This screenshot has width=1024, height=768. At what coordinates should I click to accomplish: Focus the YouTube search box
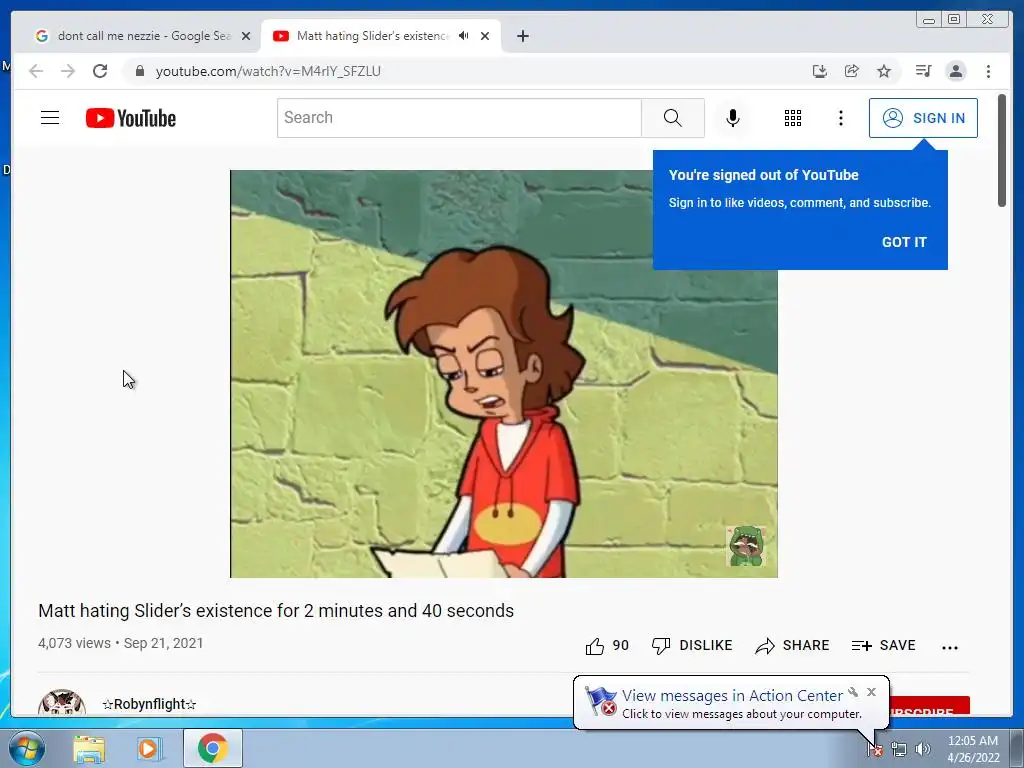coord(459,118)
